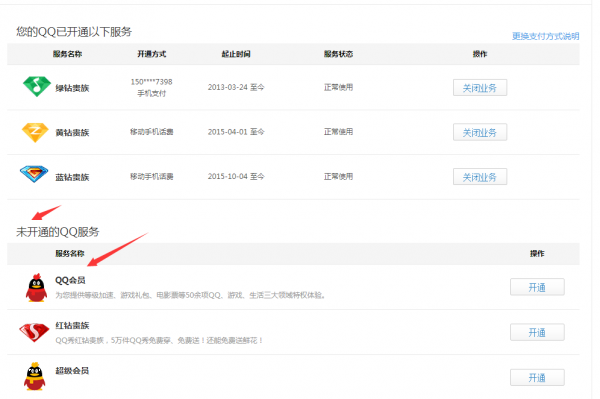600x399 pixels.
Task: Click the yellow diamond 黄钻贵族 icon
Action: pyautogui.click(x=35, y=132)
